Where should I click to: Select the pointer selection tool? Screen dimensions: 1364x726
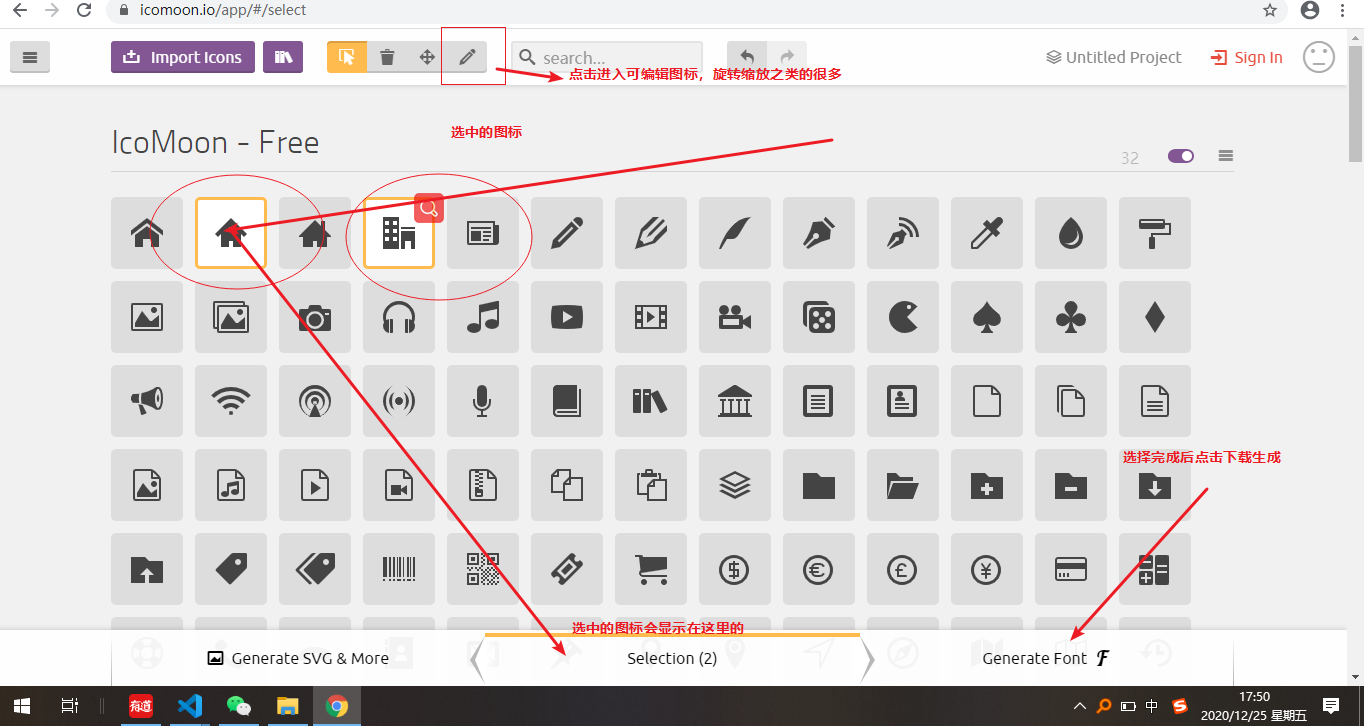(x=347, y=57)
